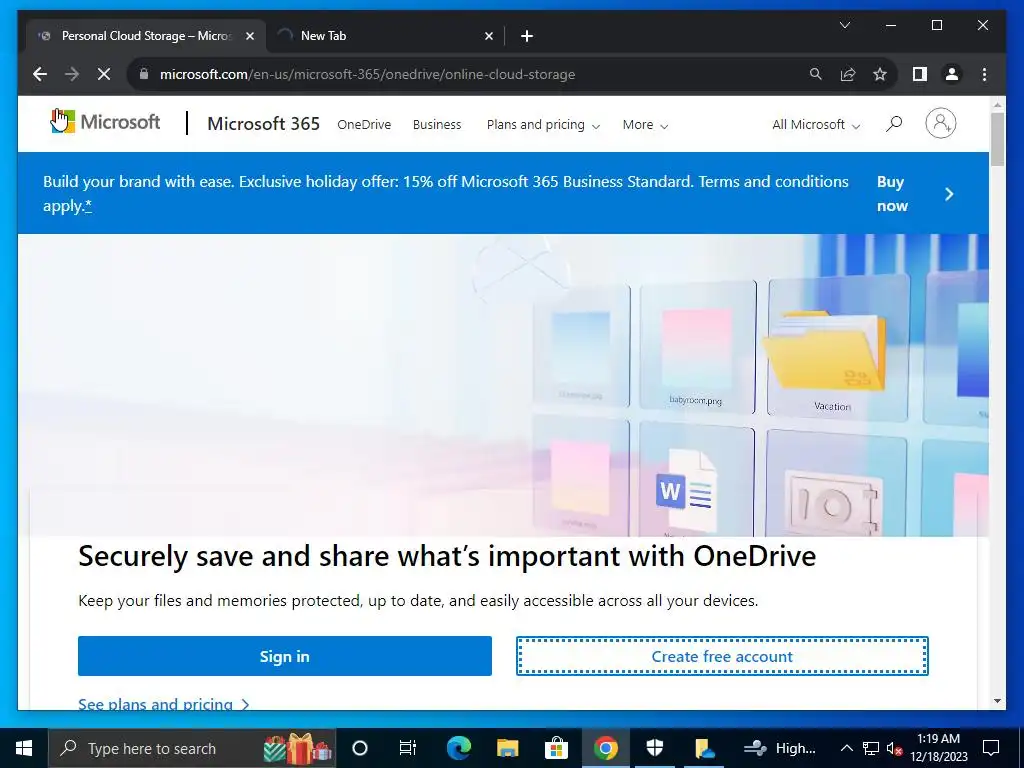The image size is (1024, 768).
Task: Close the Personal Cloud Storage tab
Action: pos(249,36)
